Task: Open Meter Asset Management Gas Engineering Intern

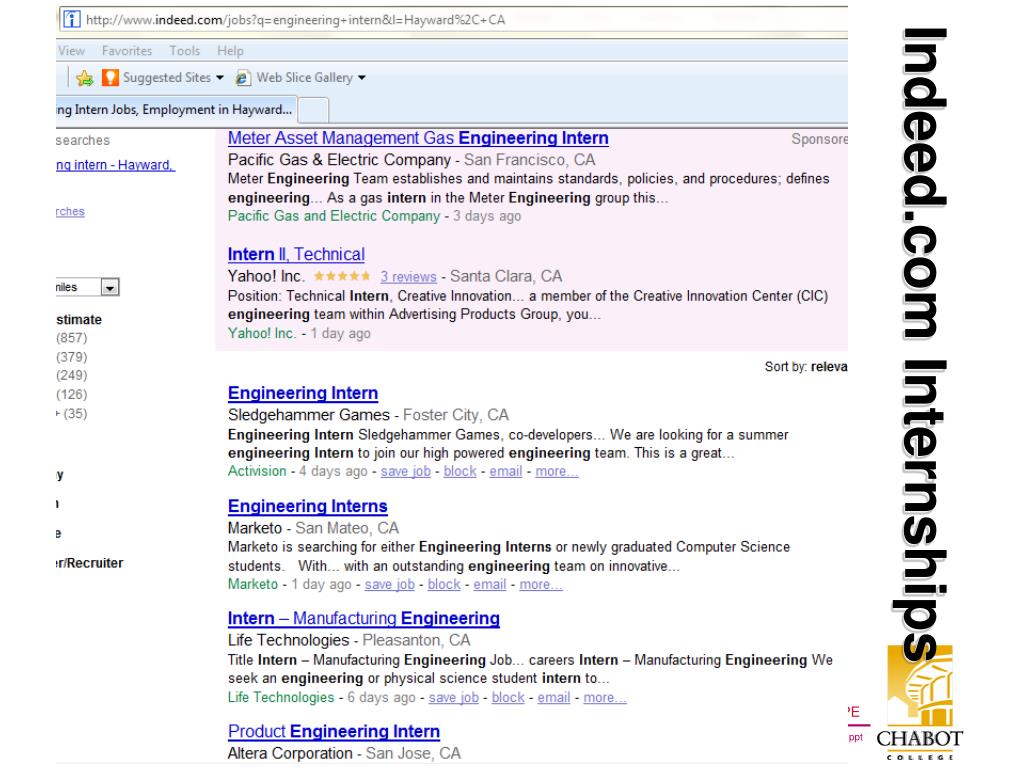Action: (418, 138)
